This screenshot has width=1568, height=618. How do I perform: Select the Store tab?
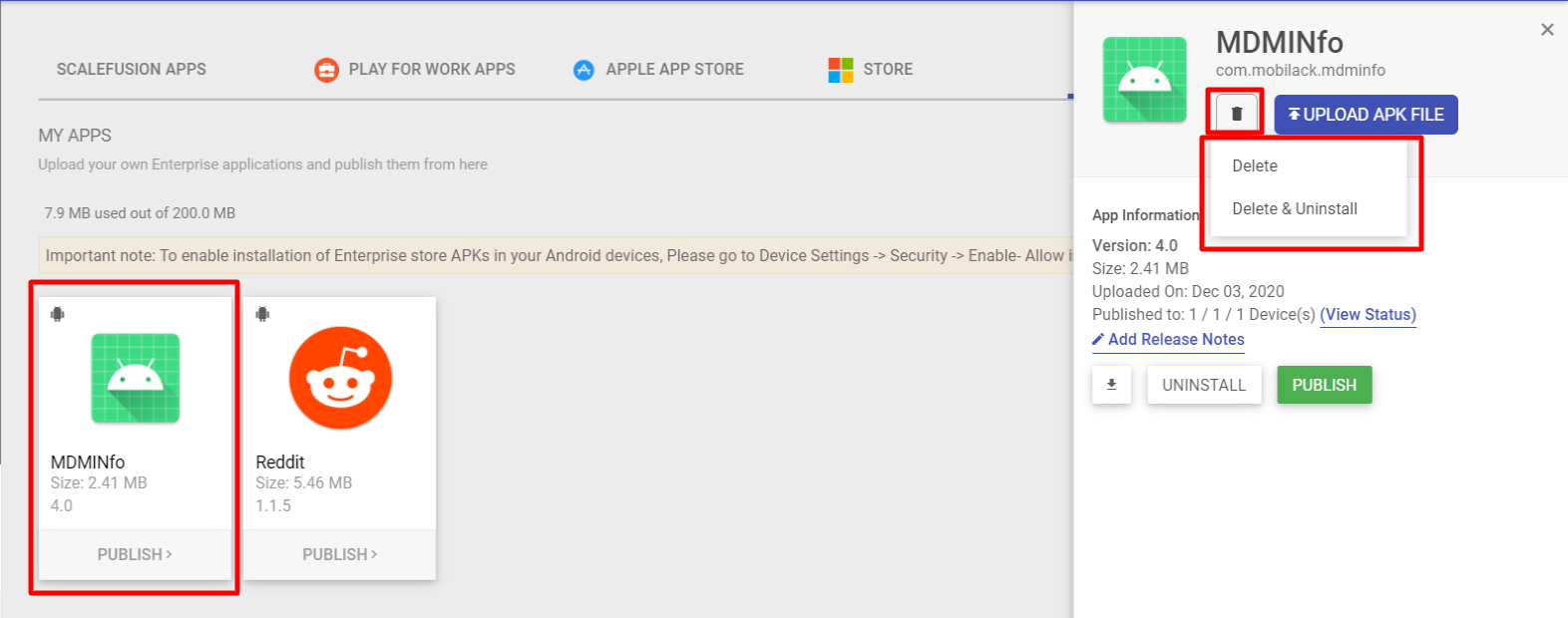point(888,69)
